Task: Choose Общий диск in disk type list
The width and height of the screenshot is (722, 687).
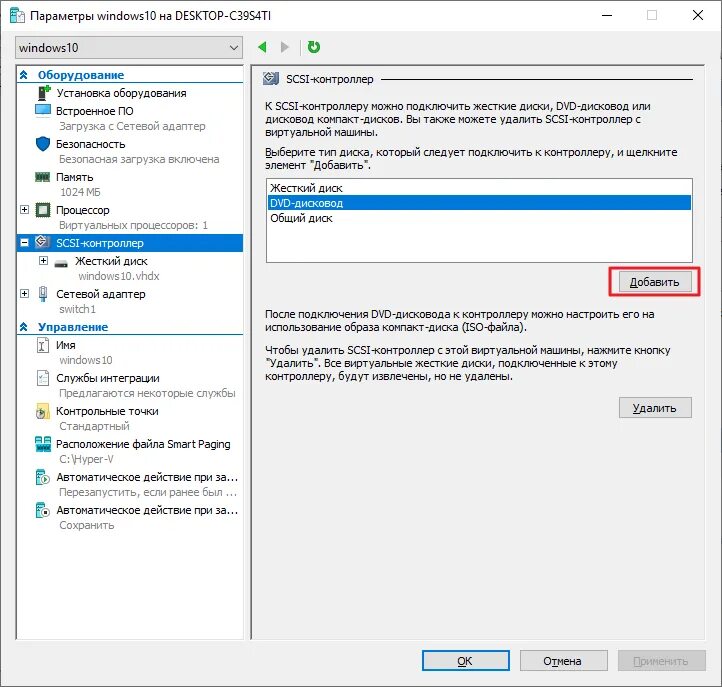Action: [x=479, y=218]
